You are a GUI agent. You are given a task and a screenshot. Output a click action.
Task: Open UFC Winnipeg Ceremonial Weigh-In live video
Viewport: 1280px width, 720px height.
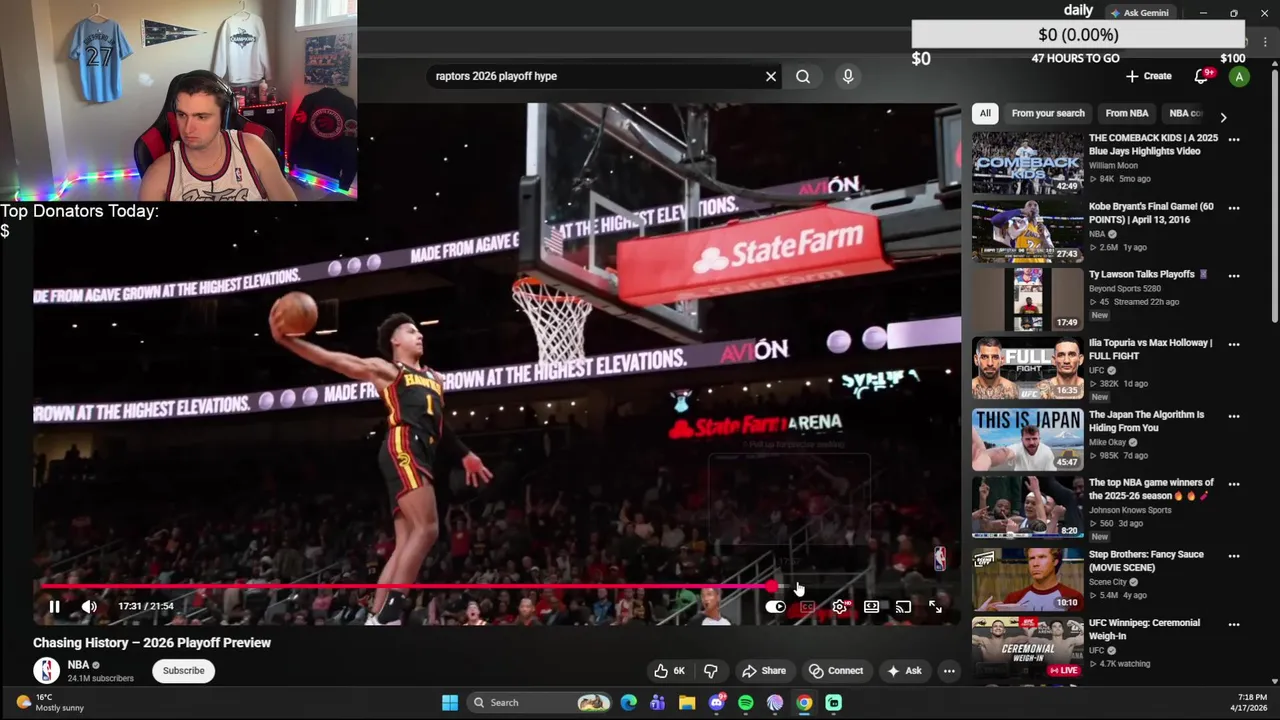1027,647
